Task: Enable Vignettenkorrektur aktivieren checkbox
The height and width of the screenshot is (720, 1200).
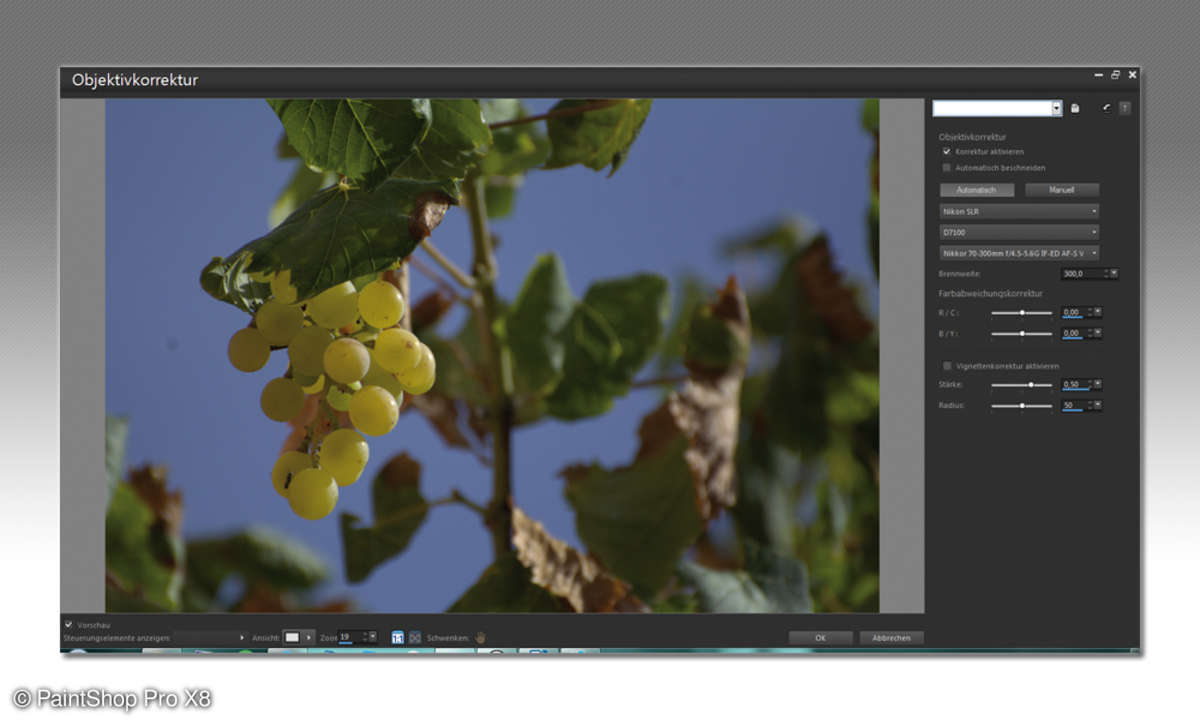Action: [947, 366]
